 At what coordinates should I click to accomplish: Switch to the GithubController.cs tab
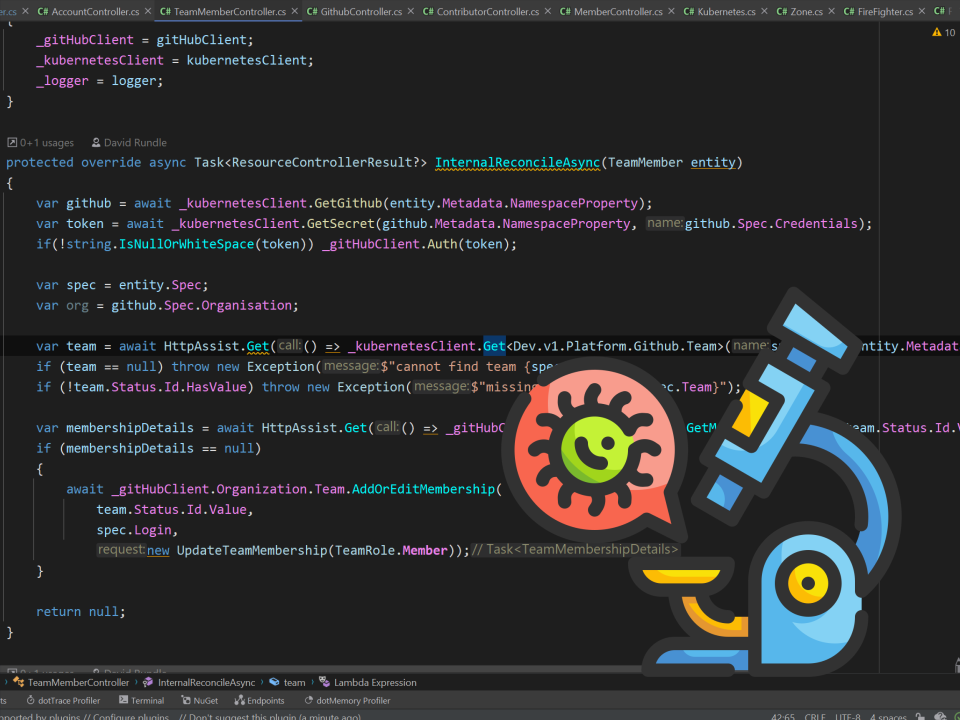[361, 12]
